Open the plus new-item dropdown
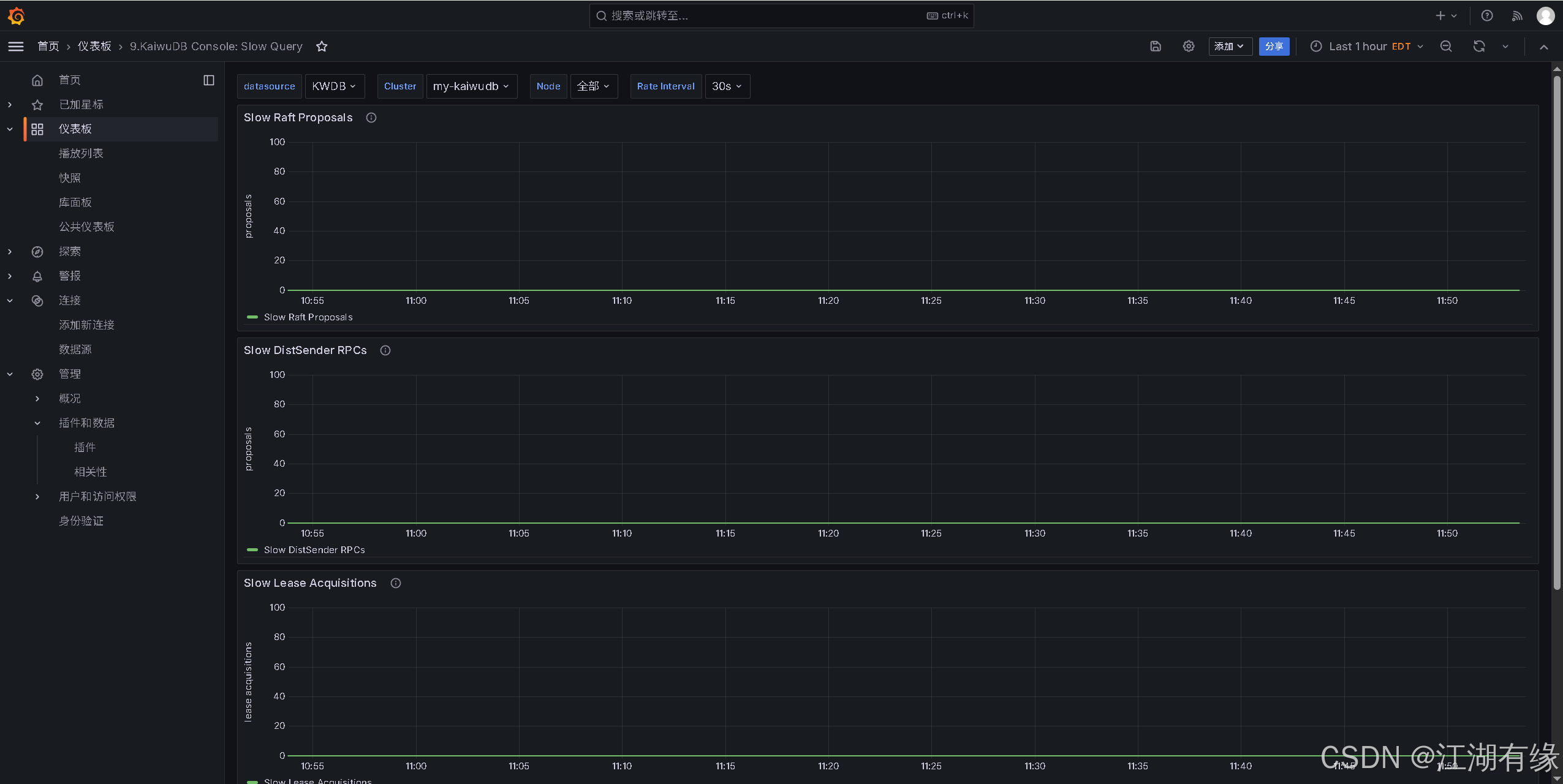Viewport: 1563px width, 784px height. [1446, 16]
